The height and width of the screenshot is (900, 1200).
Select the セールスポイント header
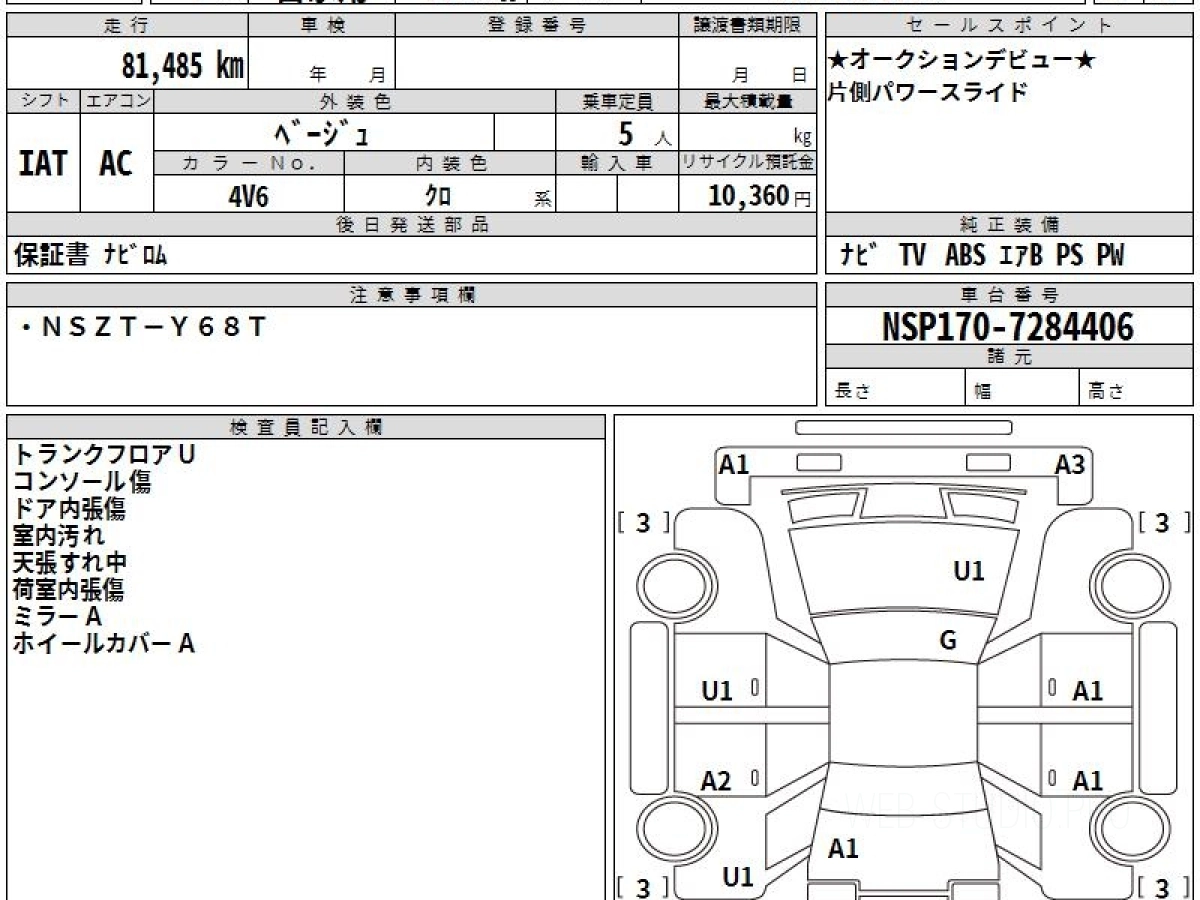[x=1010, y=26]
